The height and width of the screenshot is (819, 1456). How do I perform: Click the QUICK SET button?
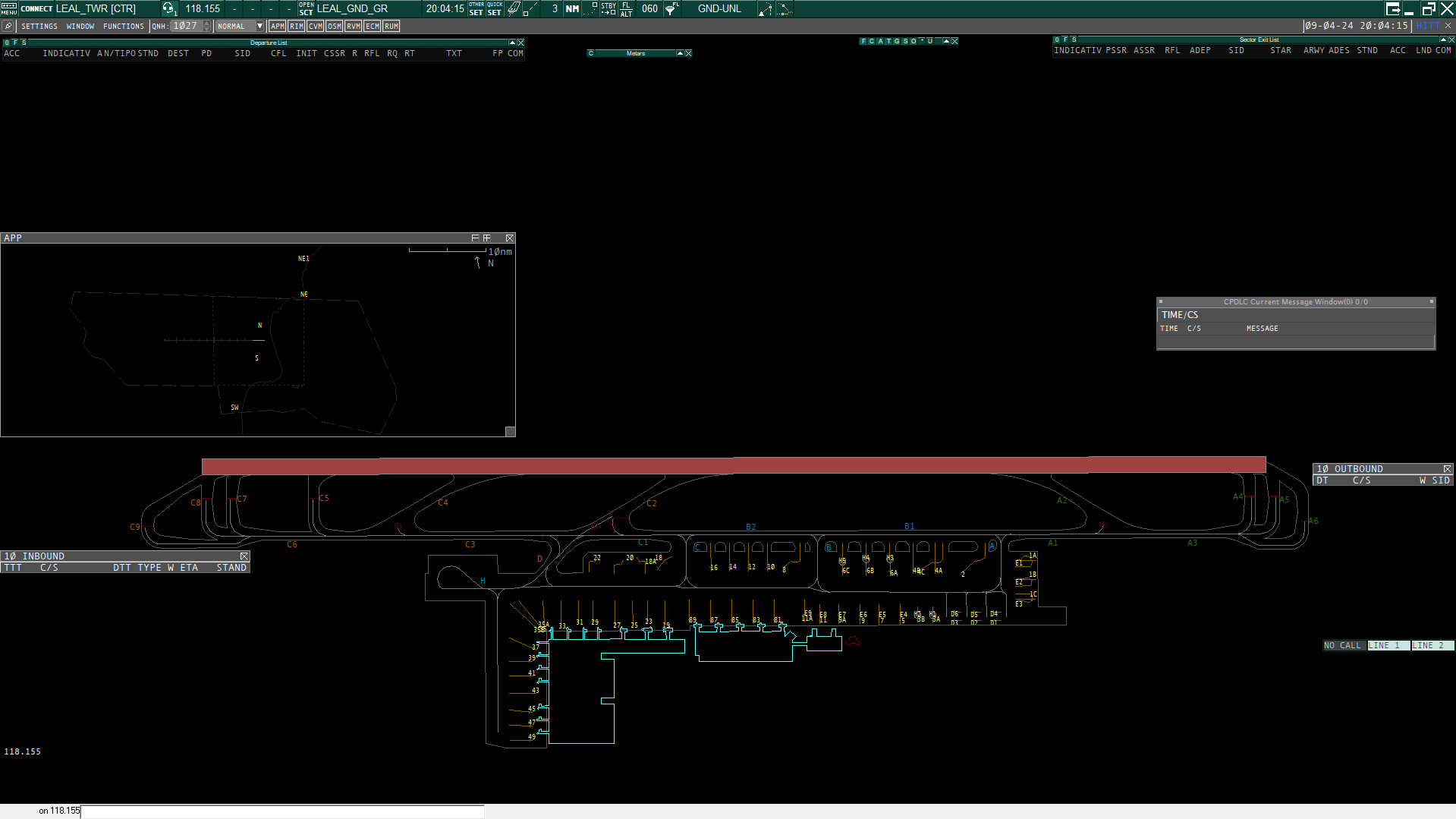pos(495,8)
